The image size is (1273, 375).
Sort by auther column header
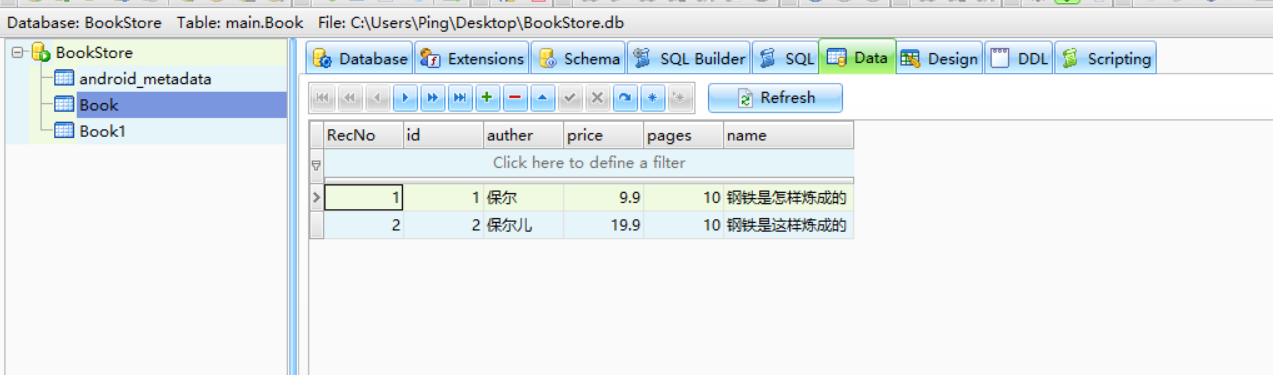click(x=524, y=135)
